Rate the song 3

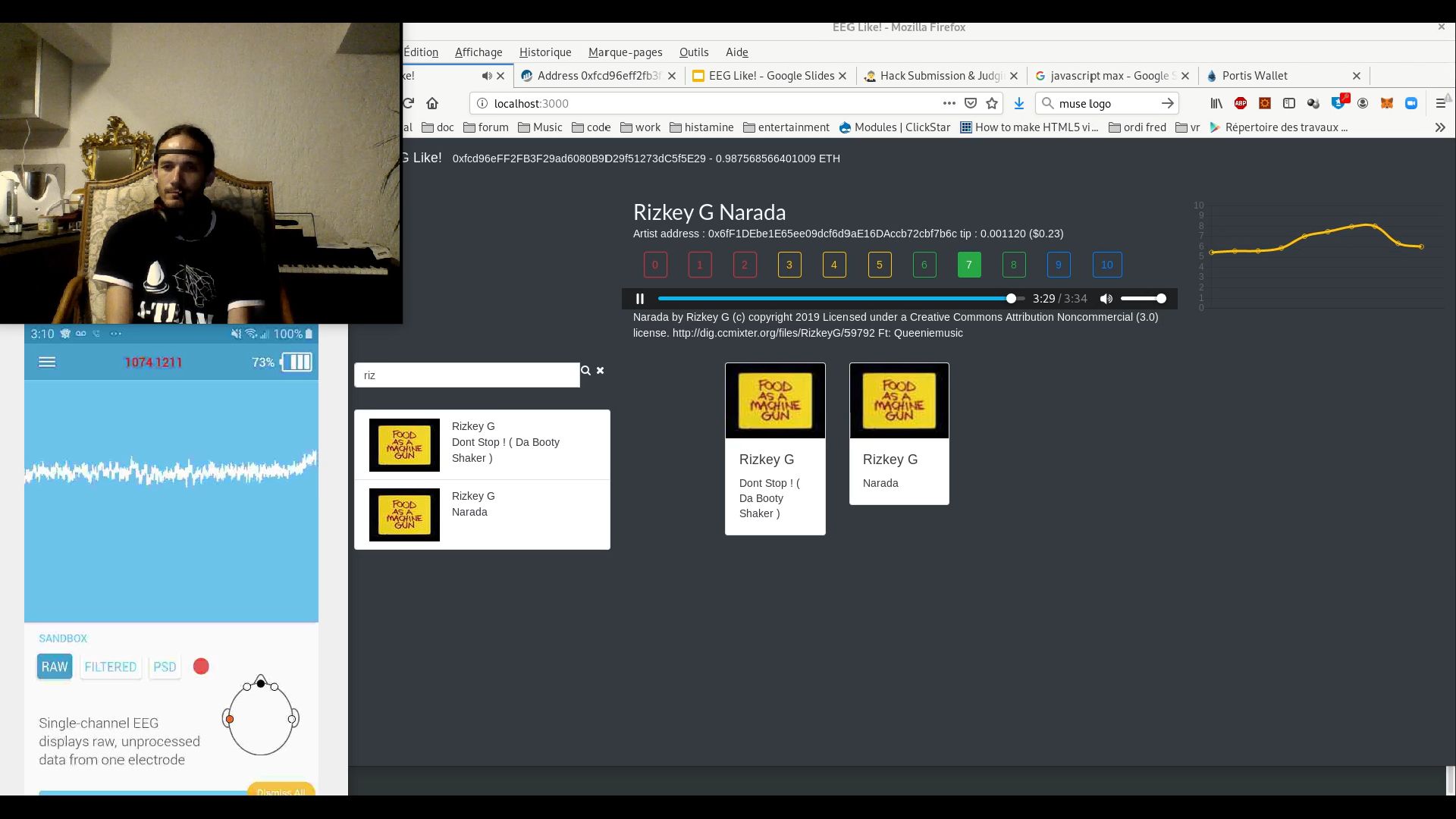click(x=789, y=265)
